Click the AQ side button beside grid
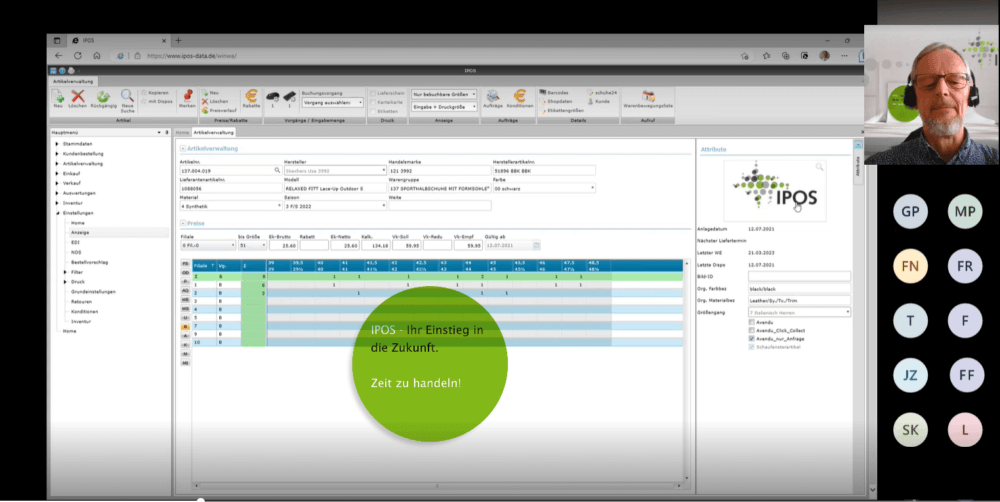 point(185,290)
